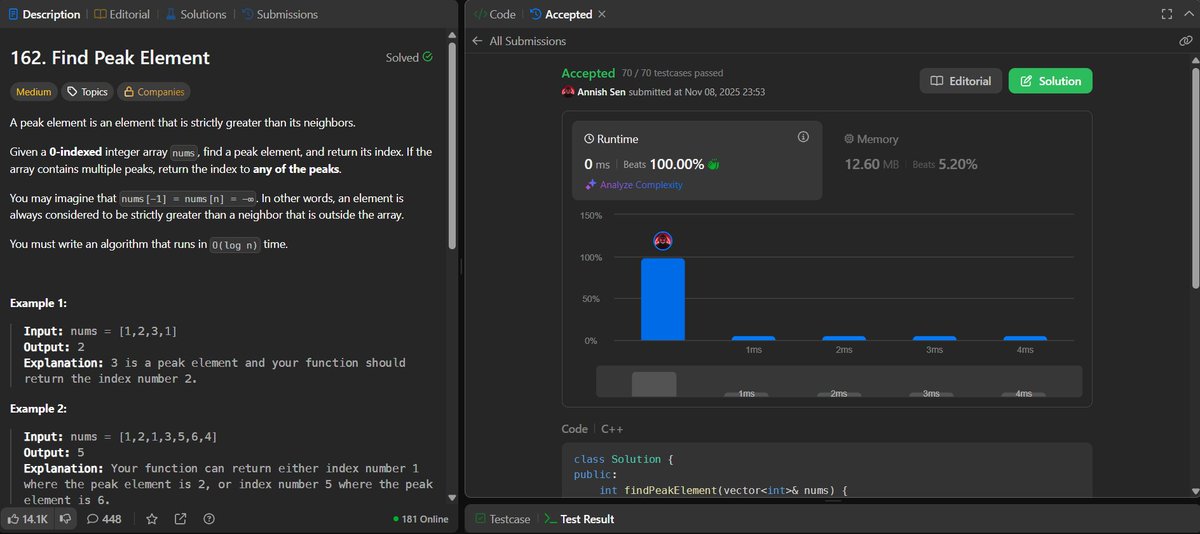Image resolution: width=1200 pixels, height=534 pixels.
Task: Jump to Companies section
Action: click(154, 92)
